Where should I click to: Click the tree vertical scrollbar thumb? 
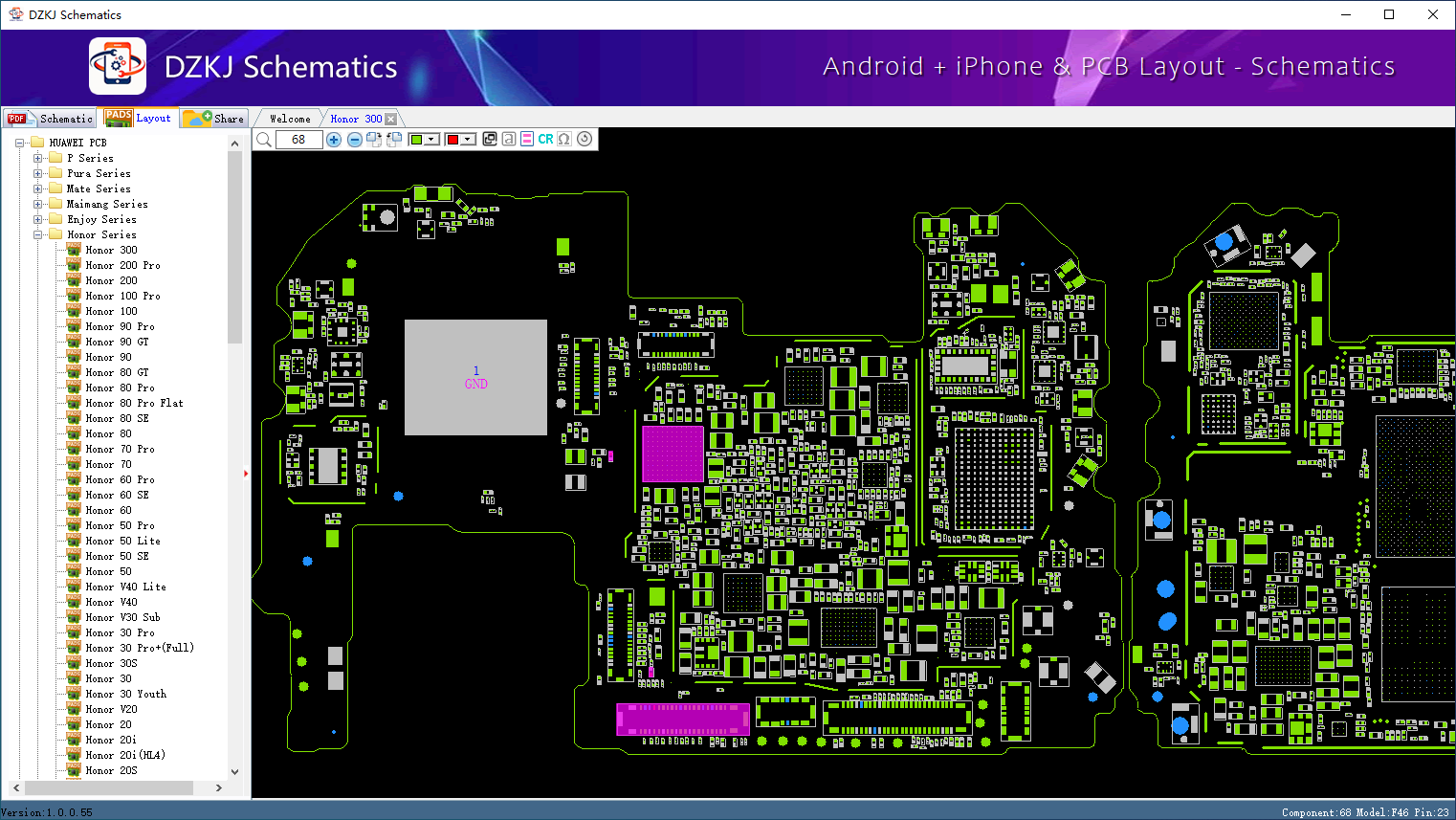(x=234, y=247)
